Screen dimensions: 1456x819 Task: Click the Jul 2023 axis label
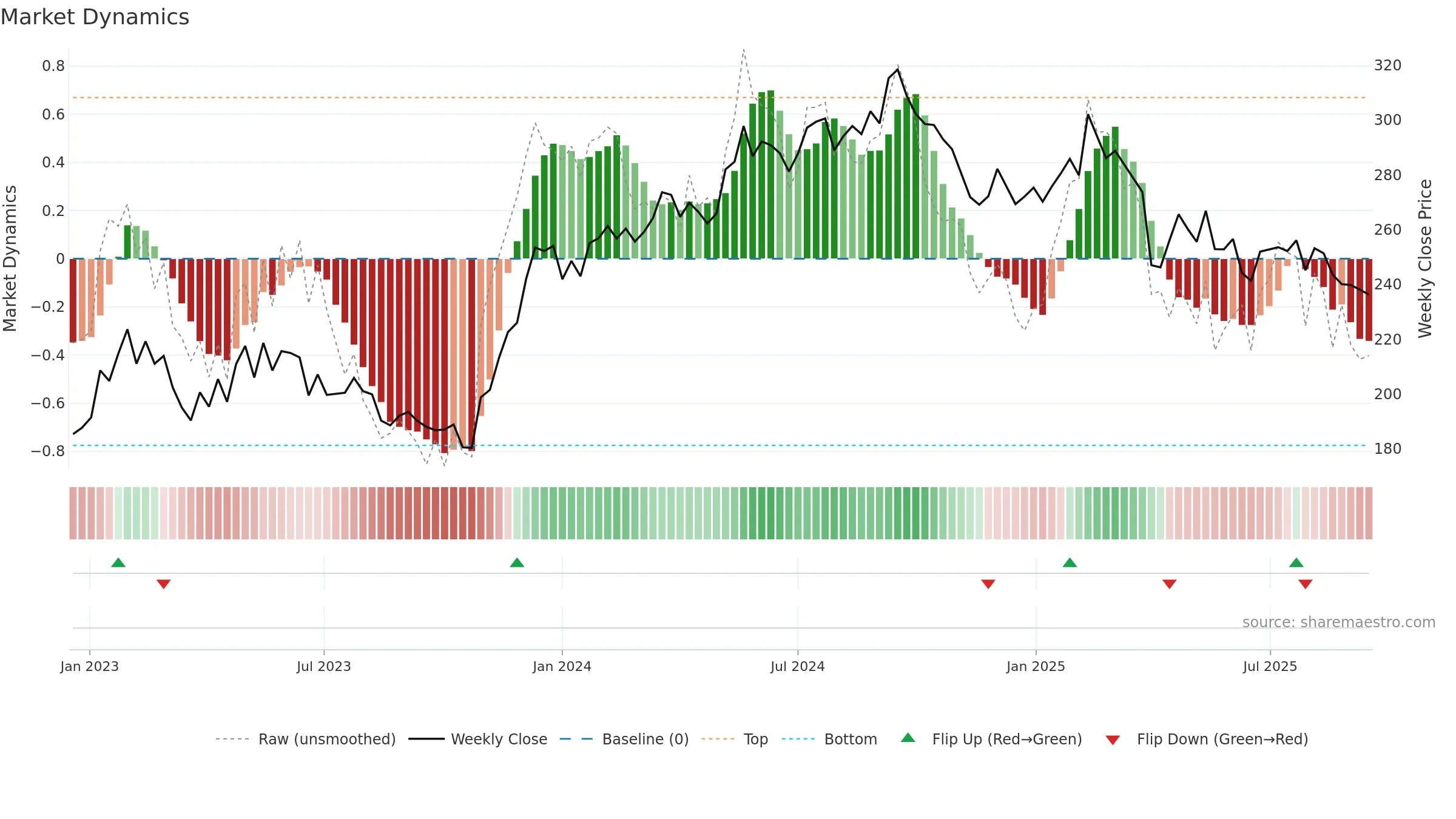[x=324, y=666]
